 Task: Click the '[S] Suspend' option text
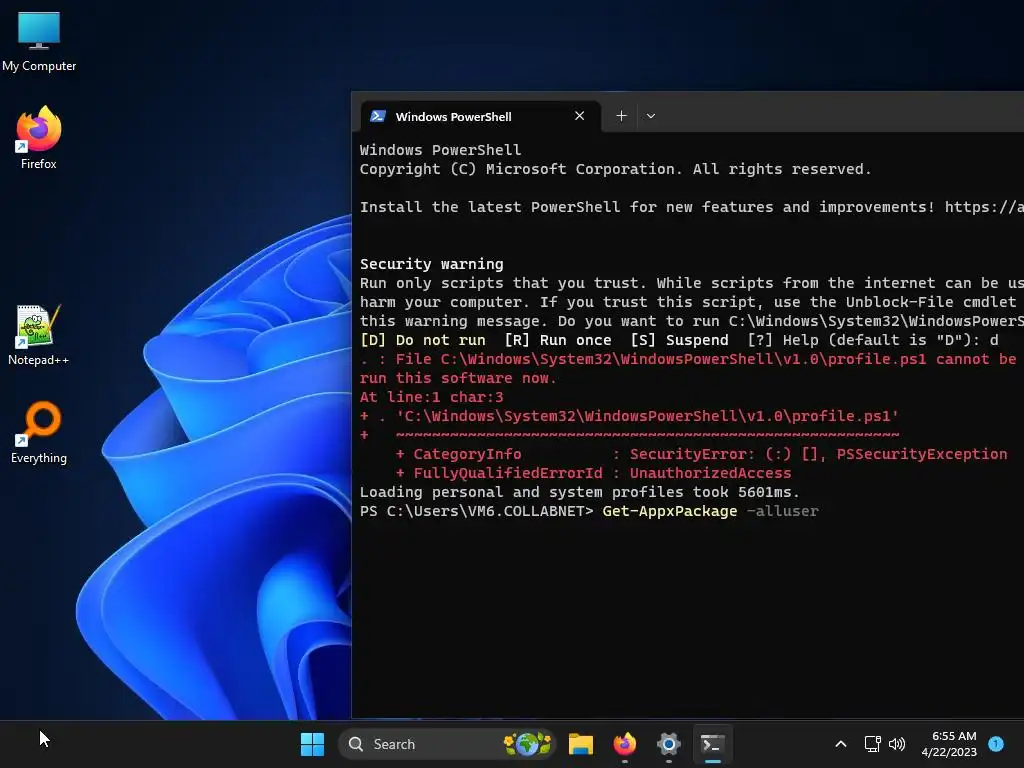(679, 340)
